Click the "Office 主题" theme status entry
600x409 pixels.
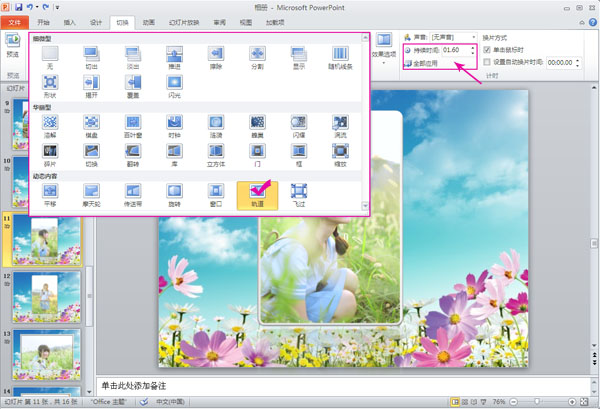point(109,402)
